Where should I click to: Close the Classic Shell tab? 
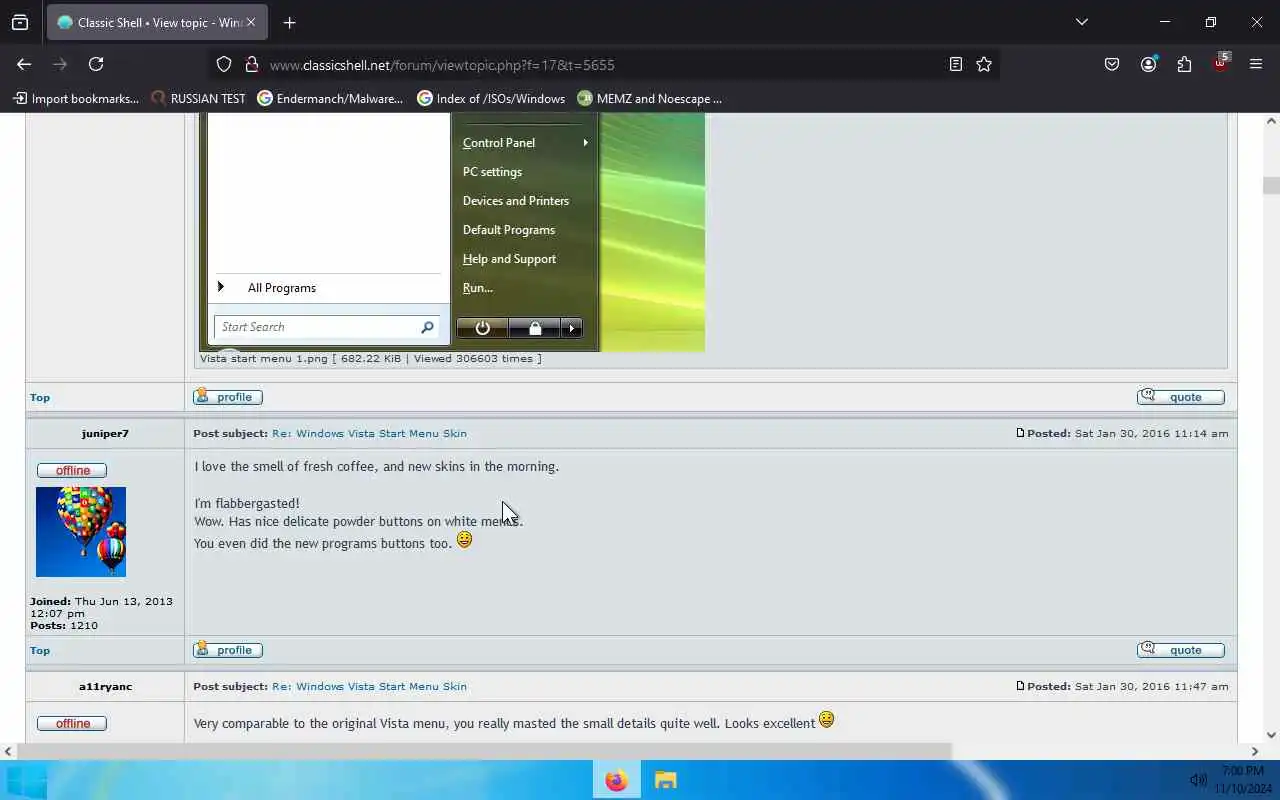click(x=251, y=22)
